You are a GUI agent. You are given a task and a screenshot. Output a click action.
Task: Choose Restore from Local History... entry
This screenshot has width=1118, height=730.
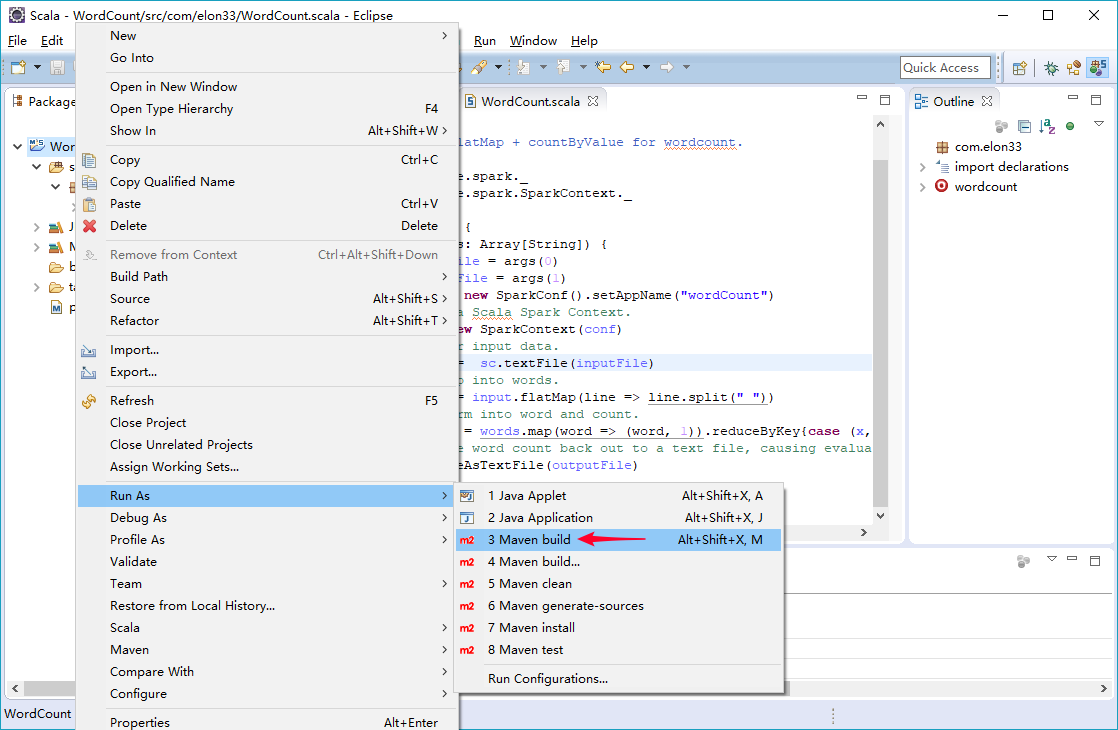tap(267, 606)
